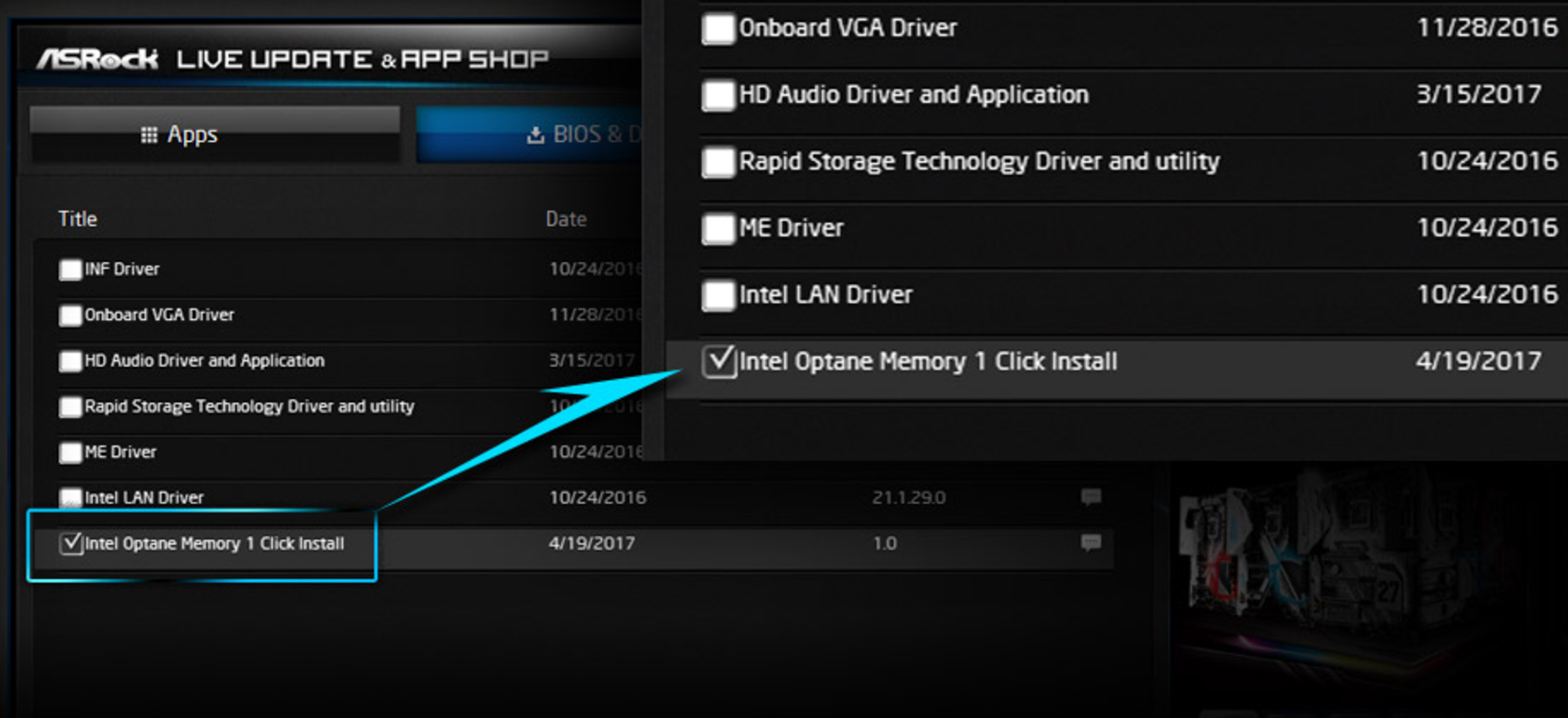This screenshot has height=718, width=1568.
Task: Click the 10/24/2016 date of the Intel LAN Driver row
Action: point(597,497)
